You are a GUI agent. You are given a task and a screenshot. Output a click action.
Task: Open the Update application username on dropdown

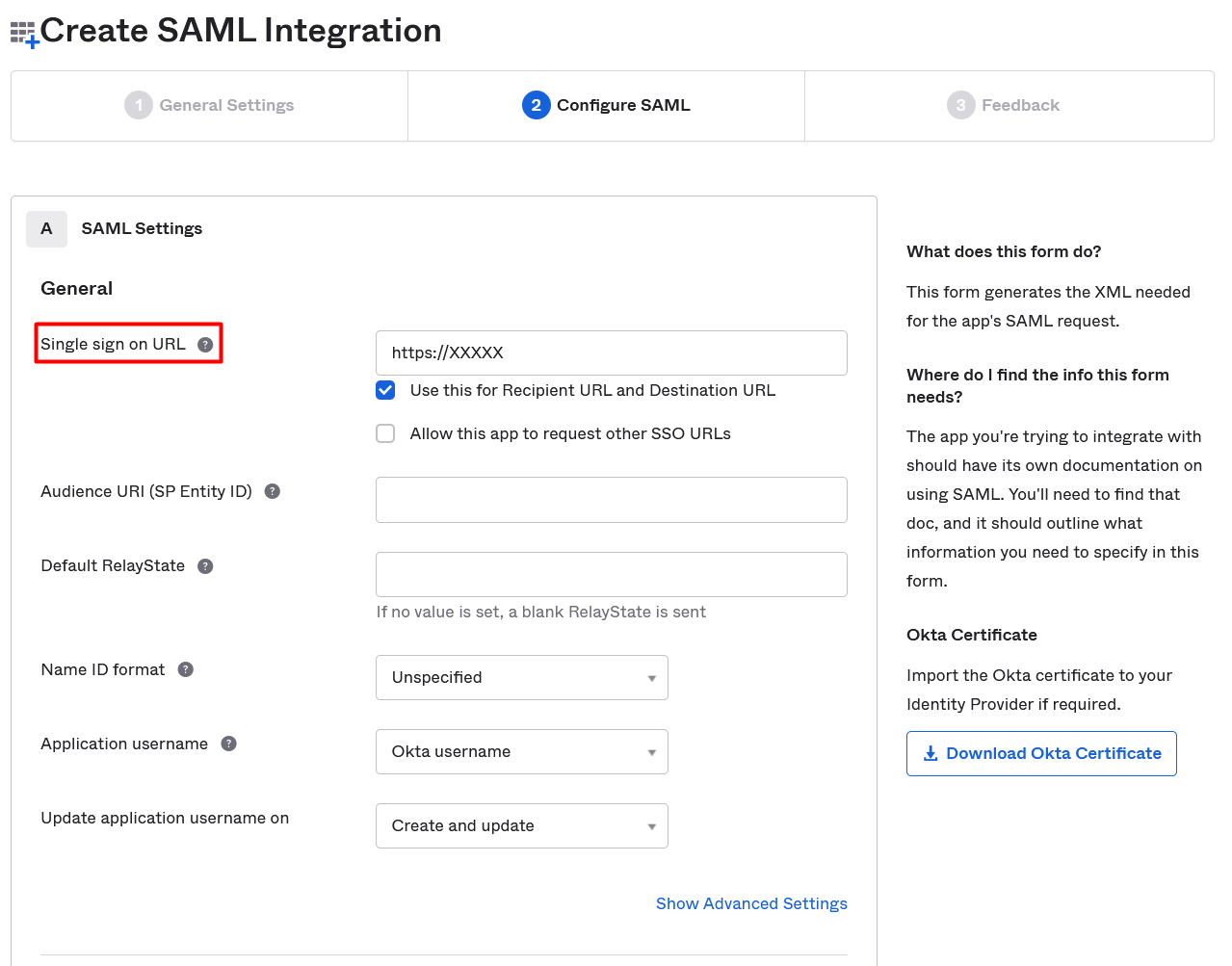click(521, 826)
